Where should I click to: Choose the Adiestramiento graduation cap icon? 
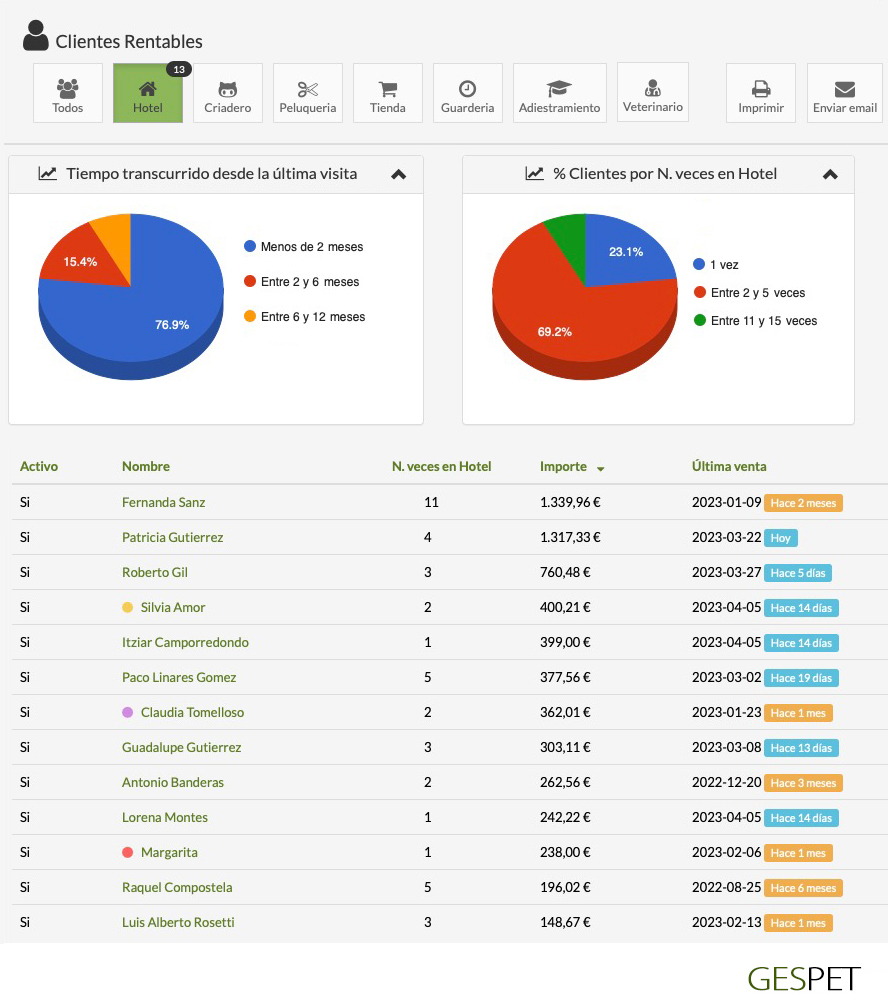(x=559, y=89)
